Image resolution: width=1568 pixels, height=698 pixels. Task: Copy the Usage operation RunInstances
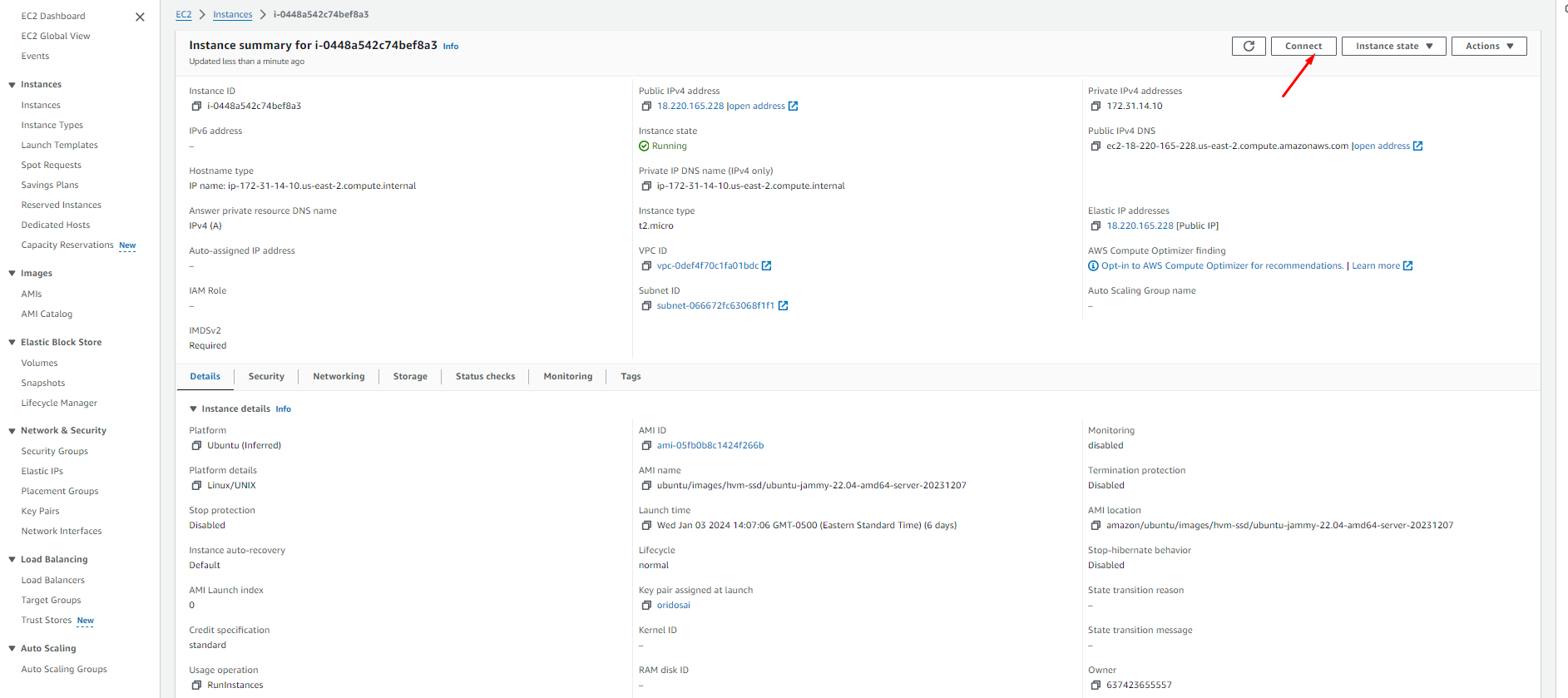(196, 686)
